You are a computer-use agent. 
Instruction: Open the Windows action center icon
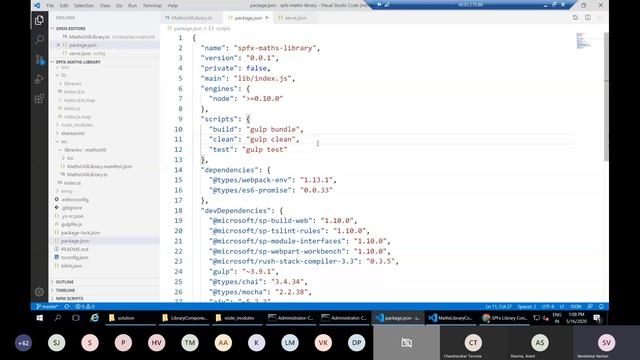[x=597, y=318]
